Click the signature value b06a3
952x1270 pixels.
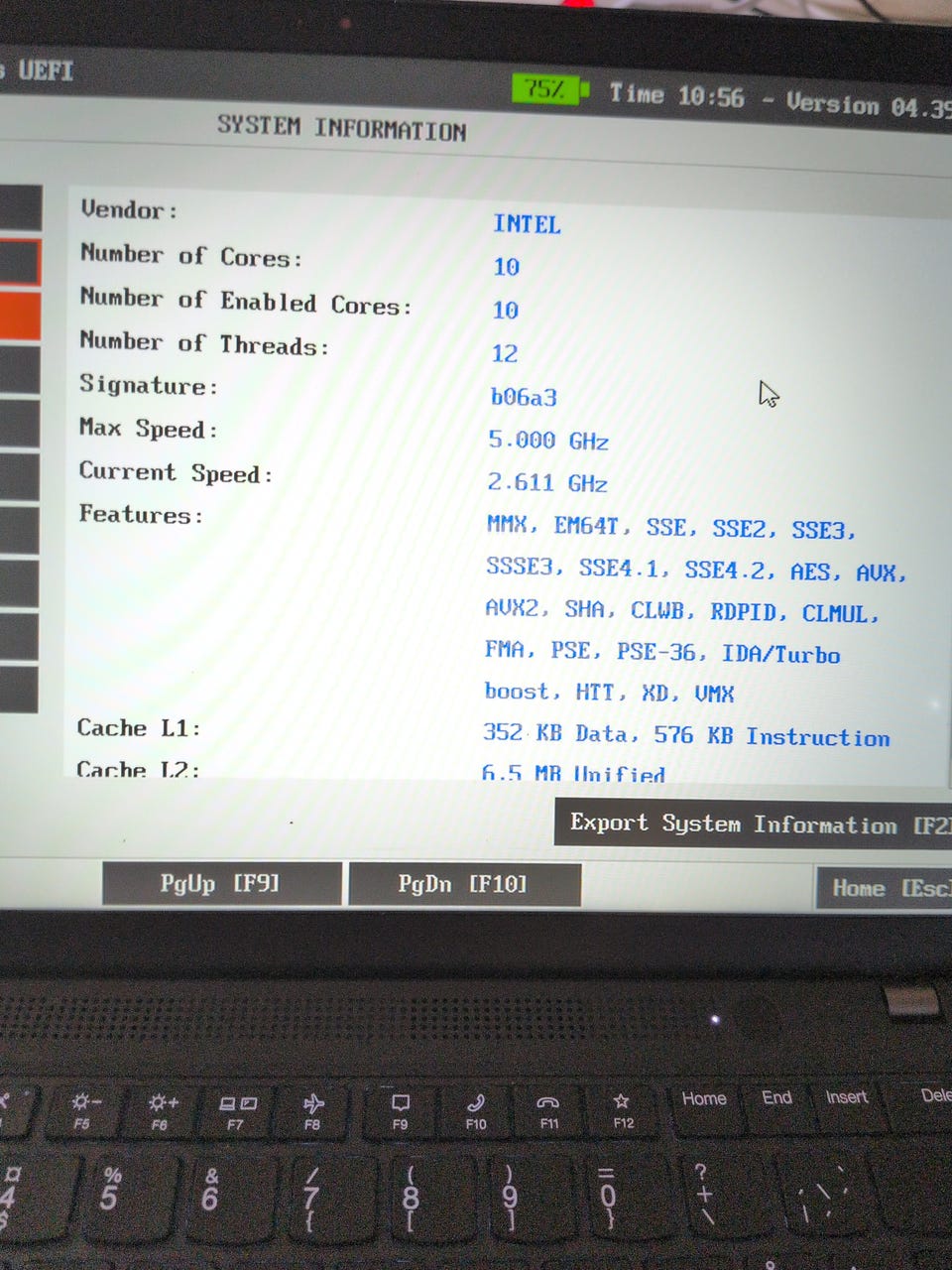coord(524,397)
